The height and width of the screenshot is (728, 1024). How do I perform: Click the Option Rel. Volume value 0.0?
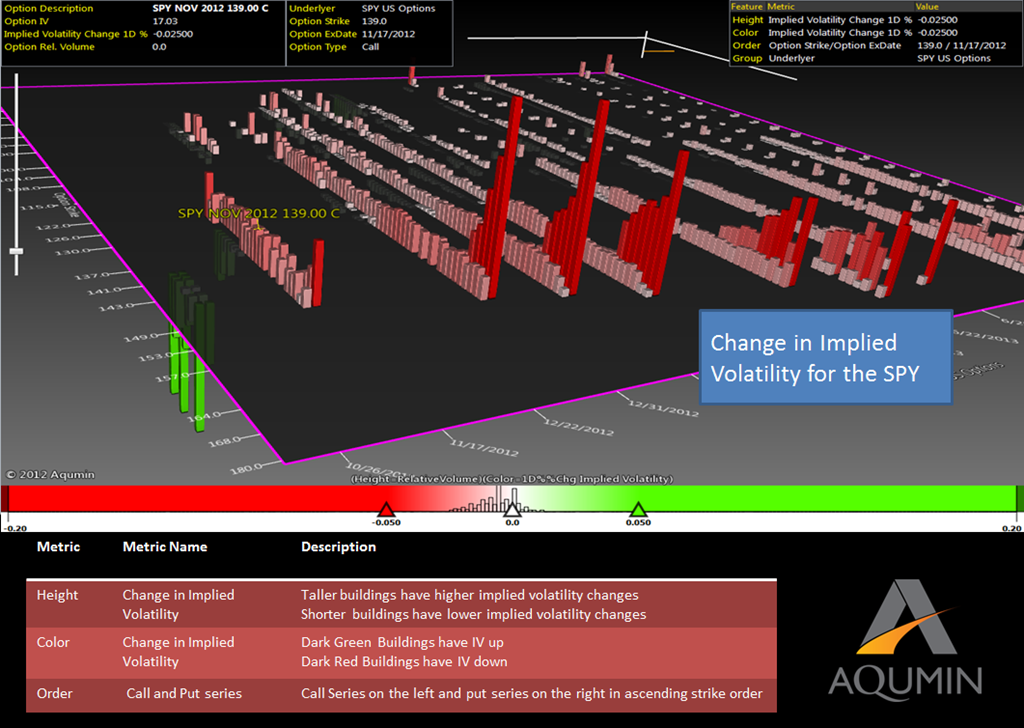pos(159,47)
